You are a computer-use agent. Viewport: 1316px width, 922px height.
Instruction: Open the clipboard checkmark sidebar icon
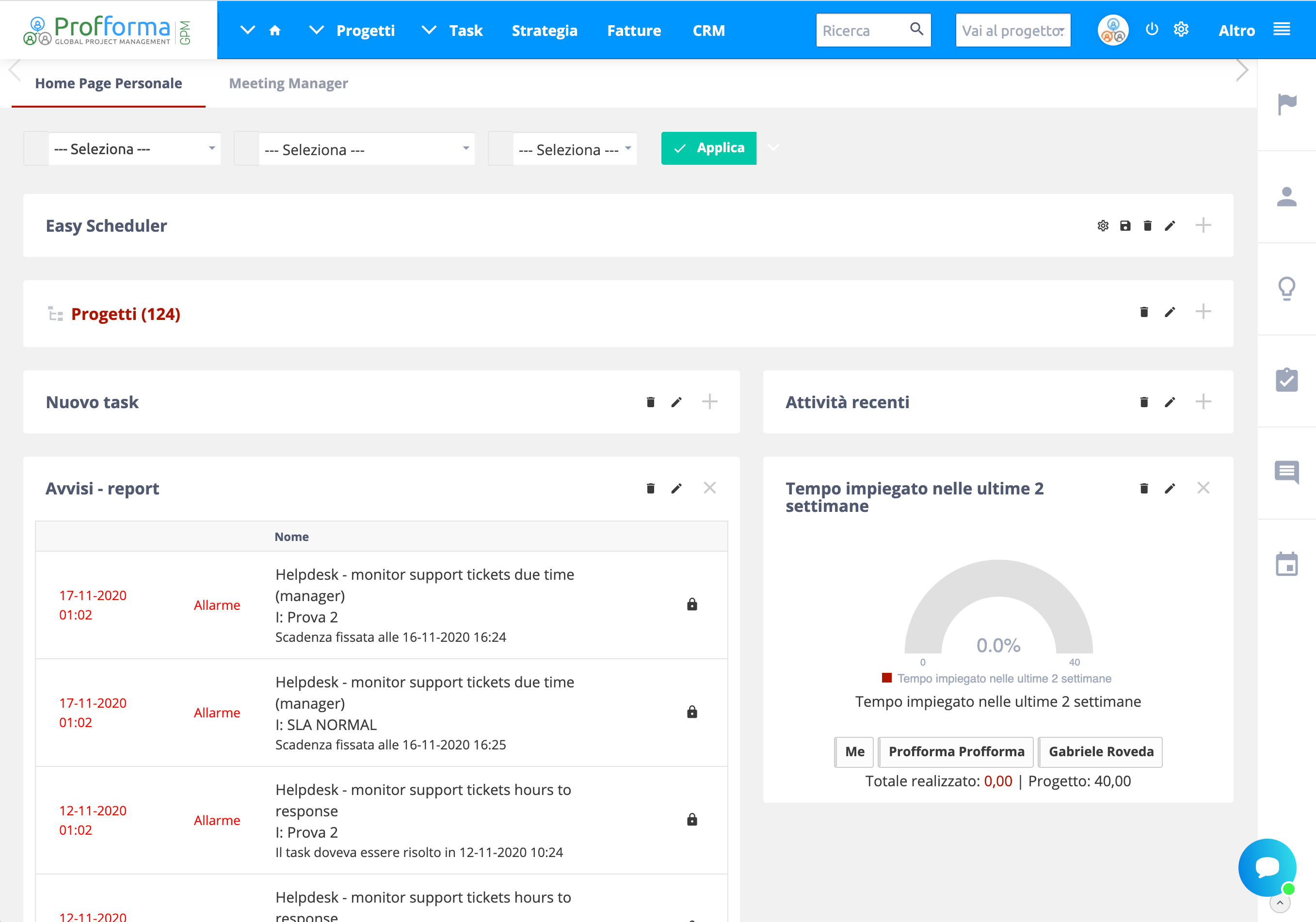pos(1287,381)
